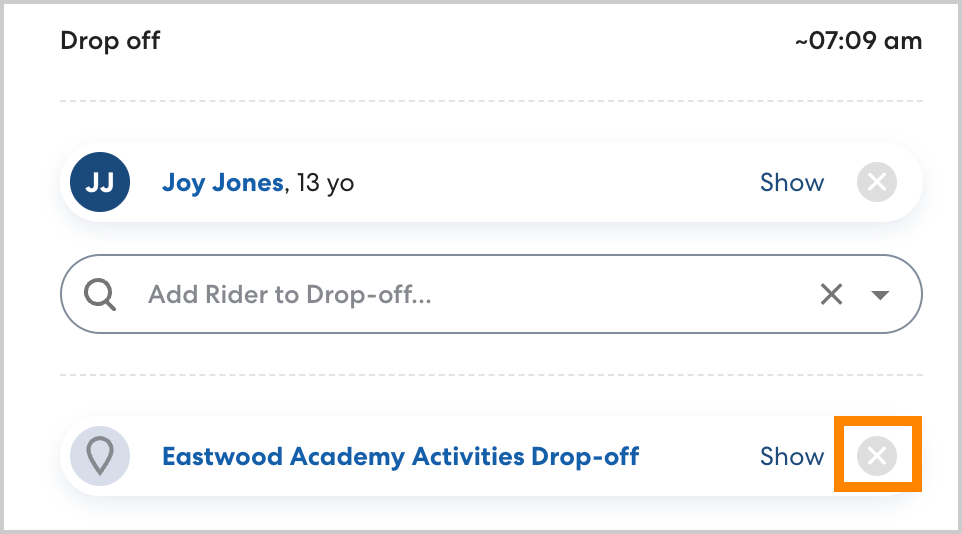Click the Drop off section heading

pos(110,41)
